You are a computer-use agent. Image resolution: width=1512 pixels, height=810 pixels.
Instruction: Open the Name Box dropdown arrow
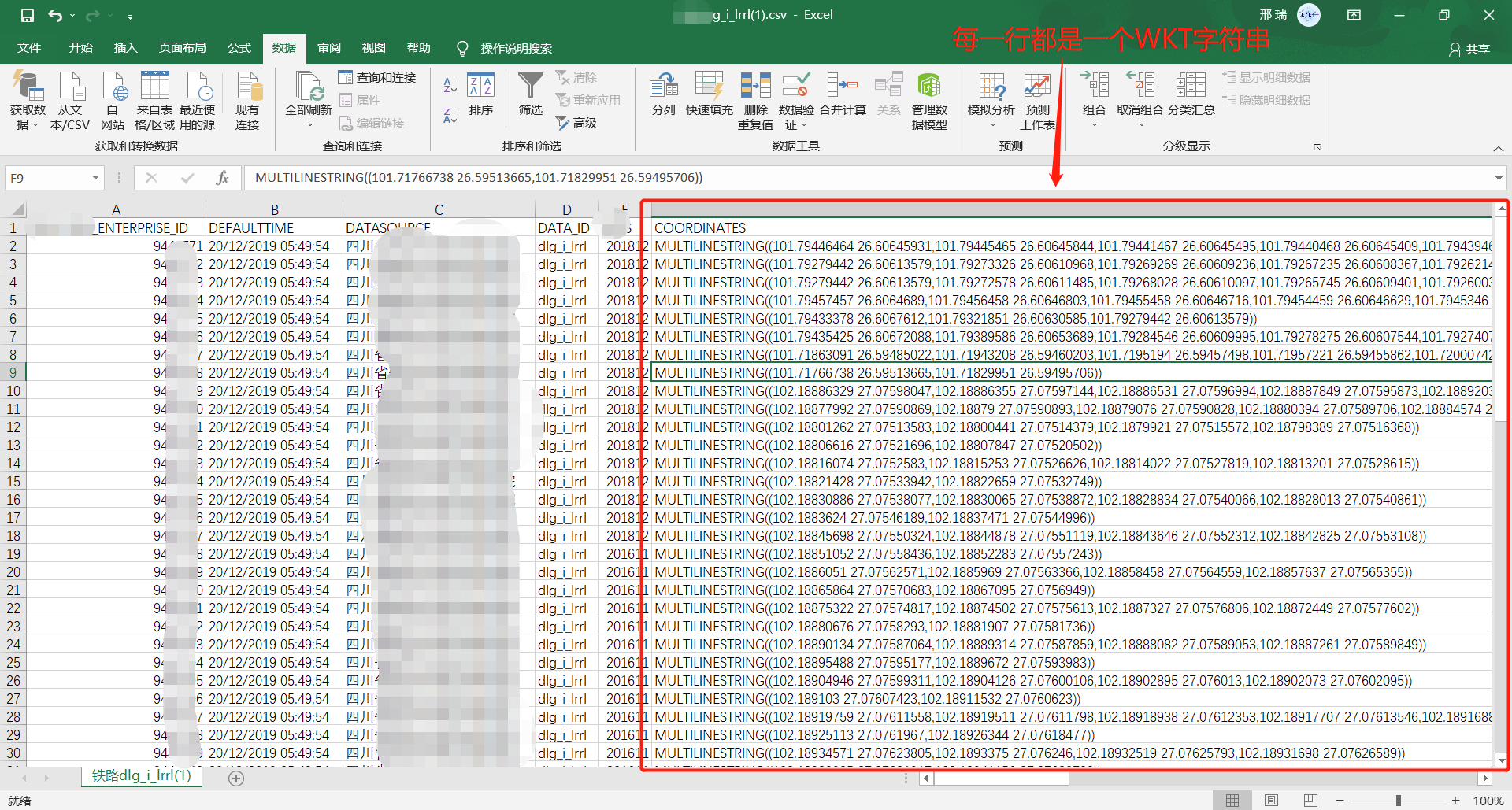click(x=94, y=178)
